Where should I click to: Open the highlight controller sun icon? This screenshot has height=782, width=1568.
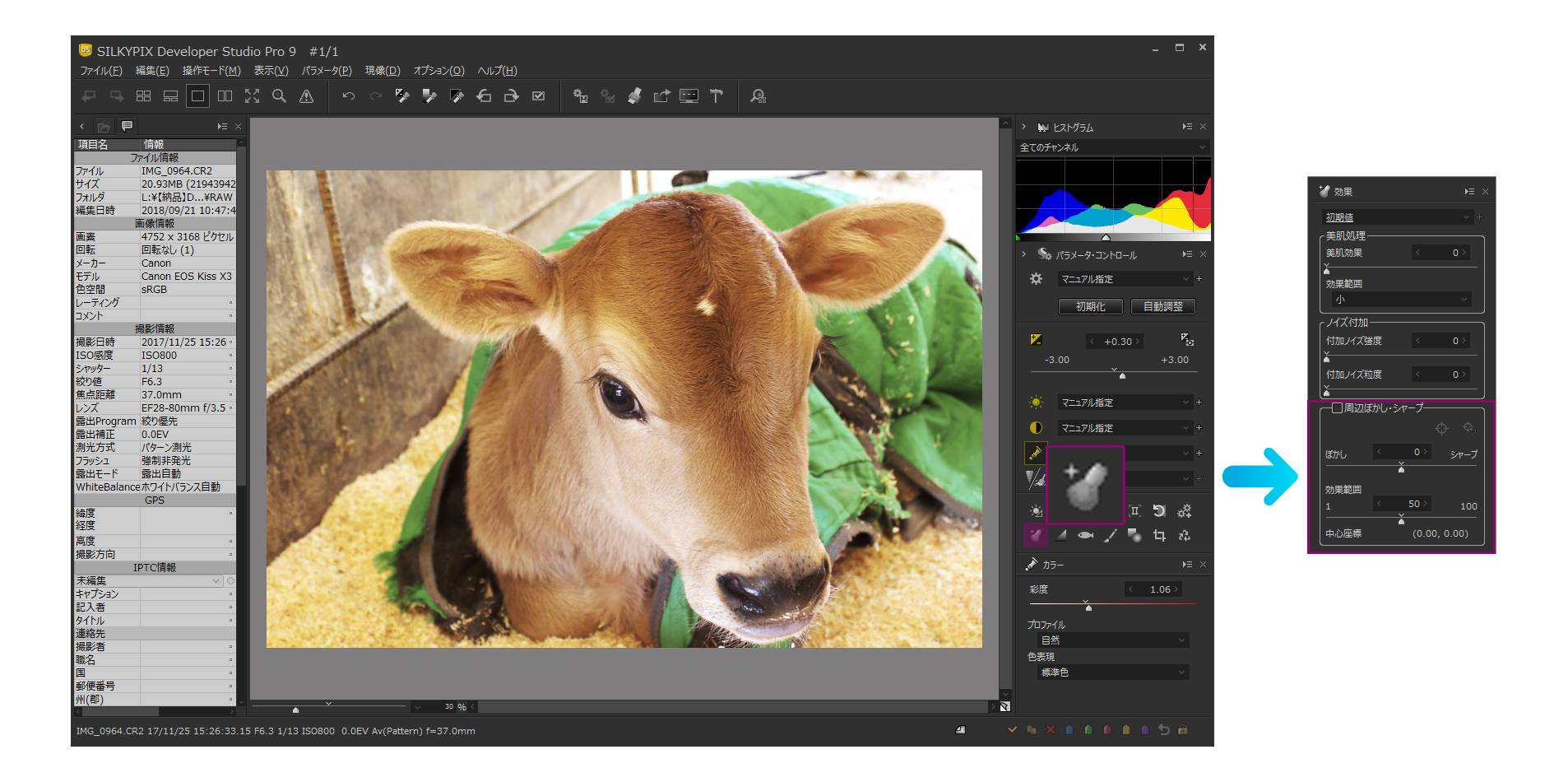pyautogui.click(x=1036, y=511)
